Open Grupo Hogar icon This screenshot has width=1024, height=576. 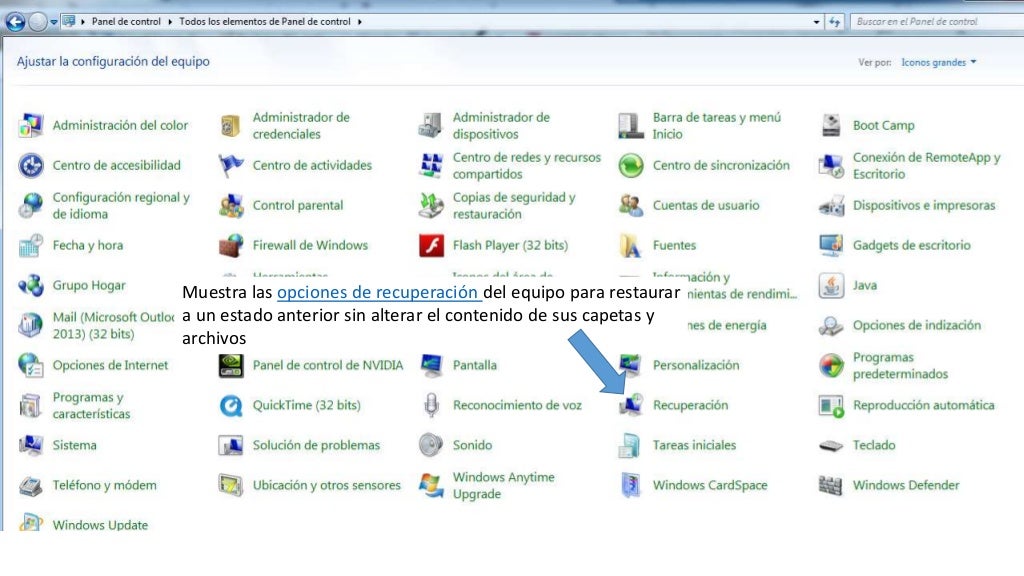pos(31,285)
